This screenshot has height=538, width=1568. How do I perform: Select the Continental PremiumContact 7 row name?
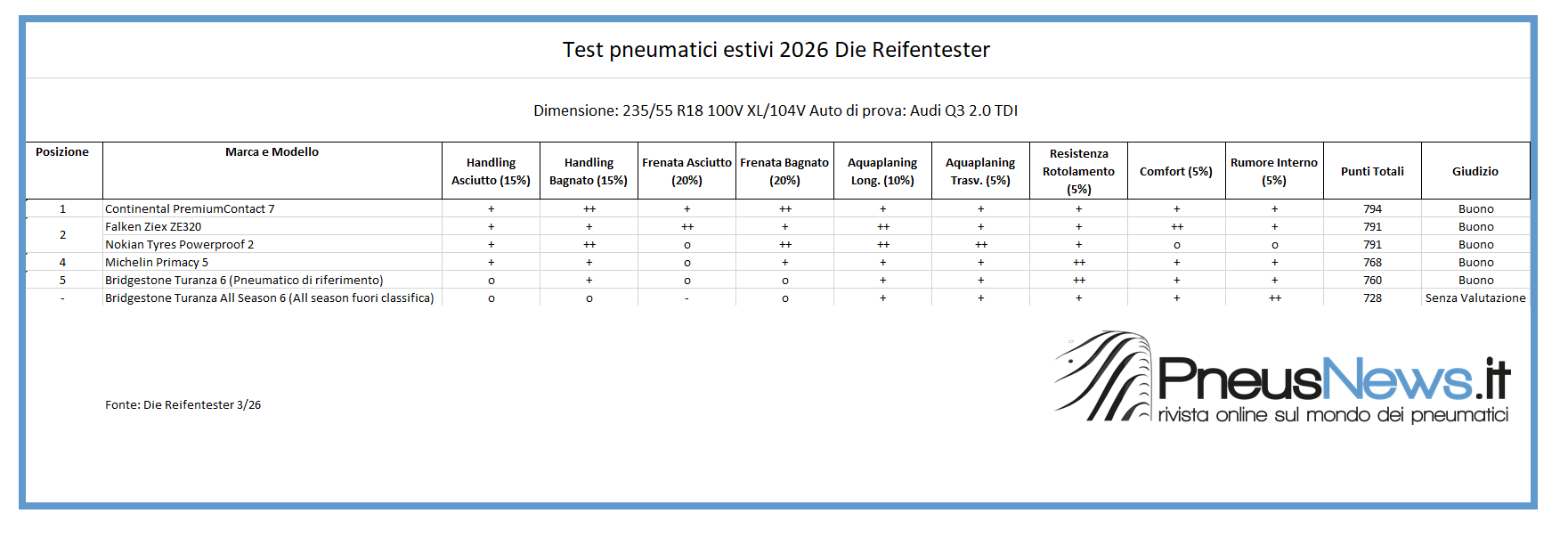coord(190,209)
